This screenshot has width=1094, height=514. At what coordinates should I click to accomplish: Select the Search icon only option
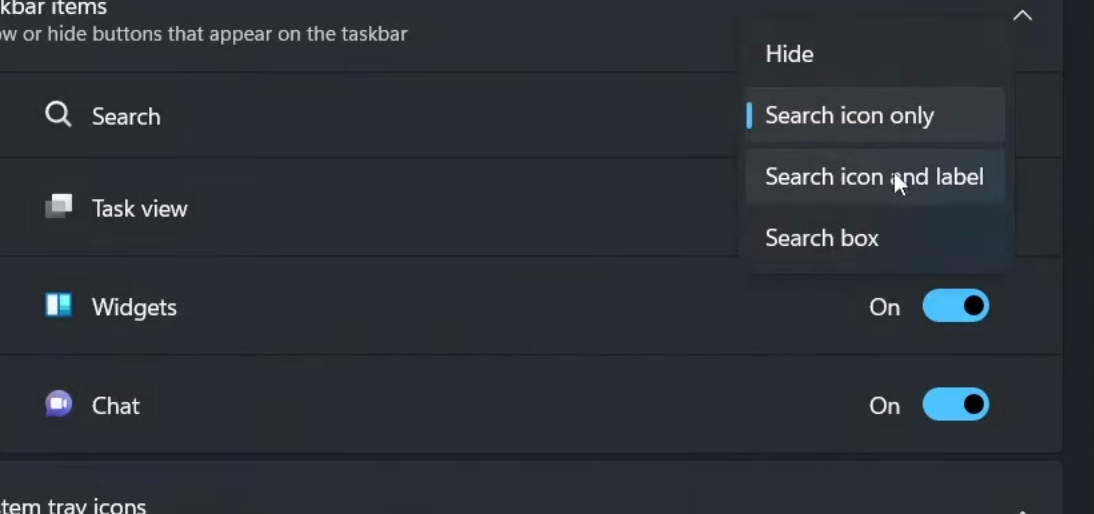coord(849,116)
